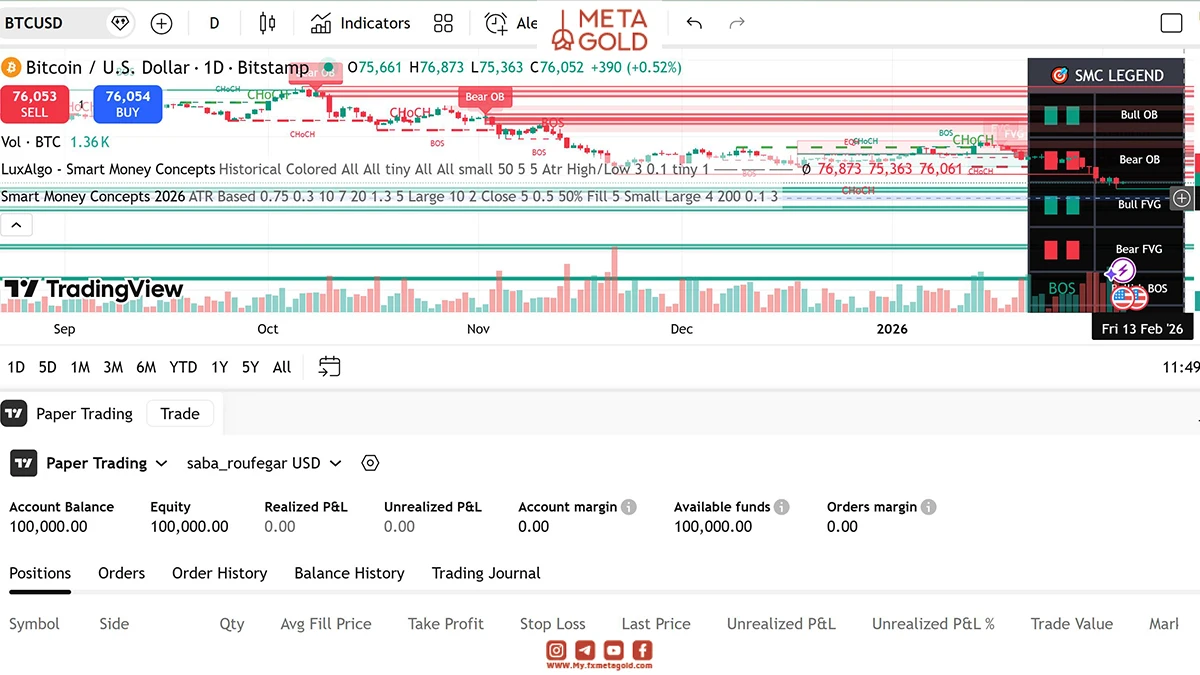
Task: Collapse the indicator legend with the chevron
Action: [17, 226]
